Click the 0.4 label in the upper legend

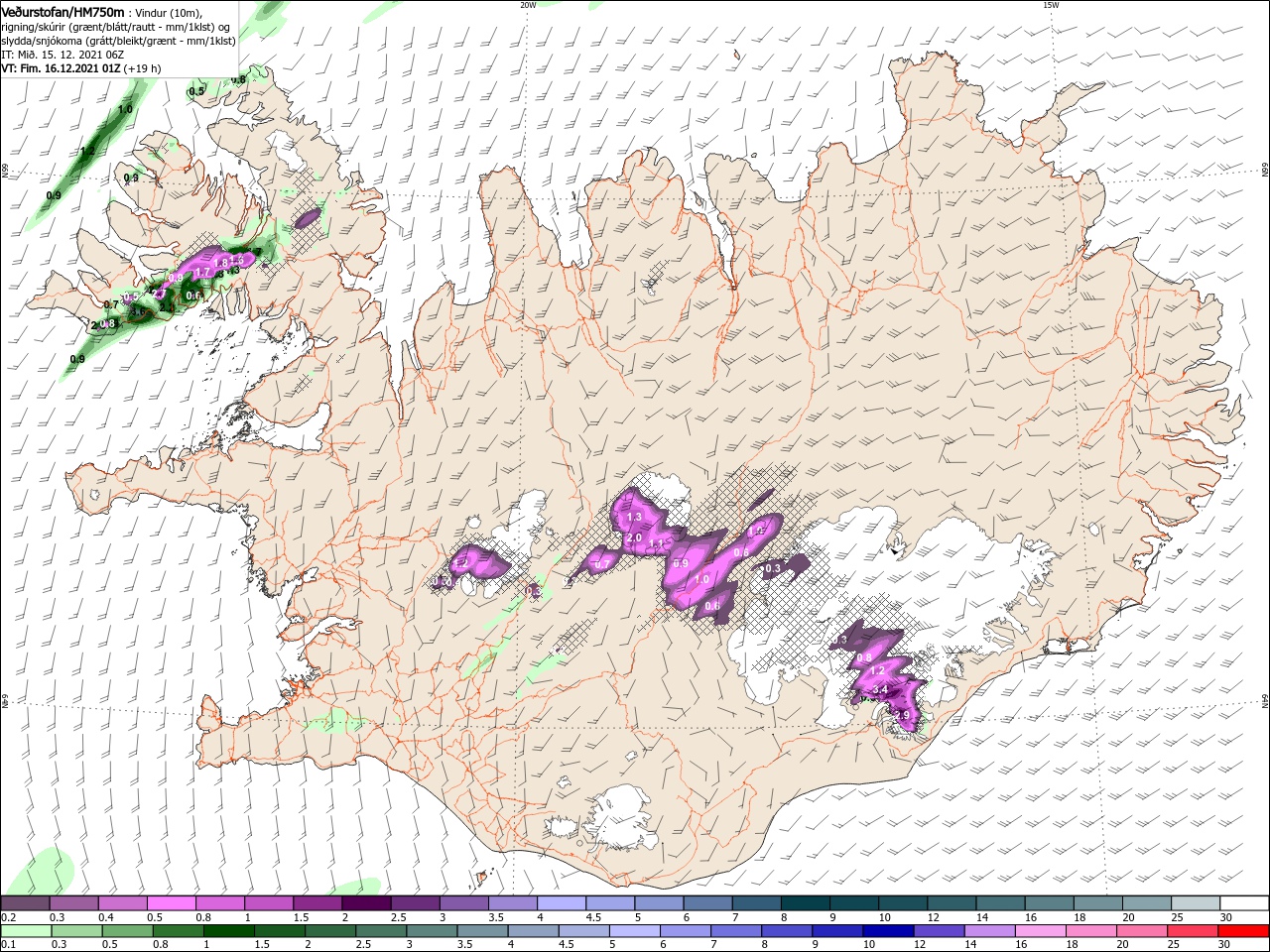[x=106, y=917]
